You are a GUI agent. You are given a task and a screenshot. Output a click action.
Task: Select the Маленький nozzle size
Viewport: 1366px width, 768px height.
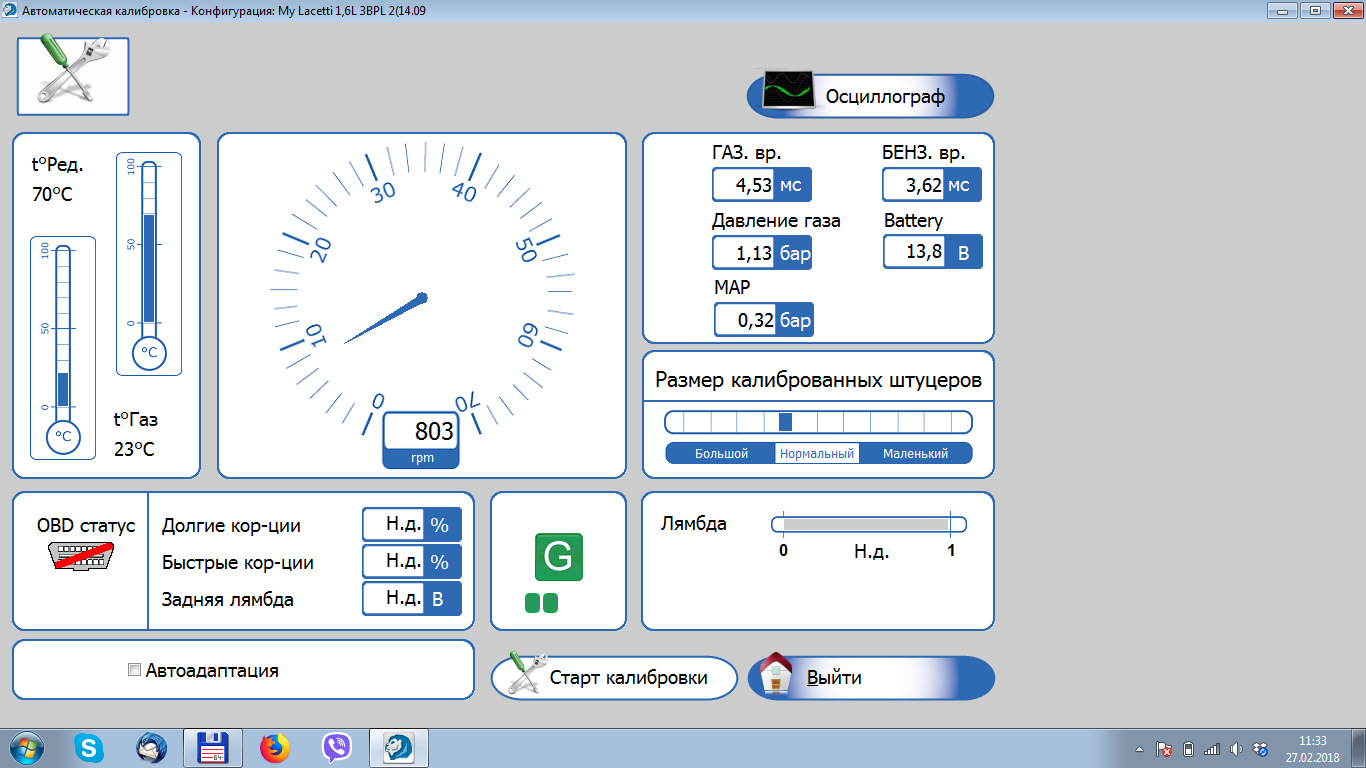915,454
